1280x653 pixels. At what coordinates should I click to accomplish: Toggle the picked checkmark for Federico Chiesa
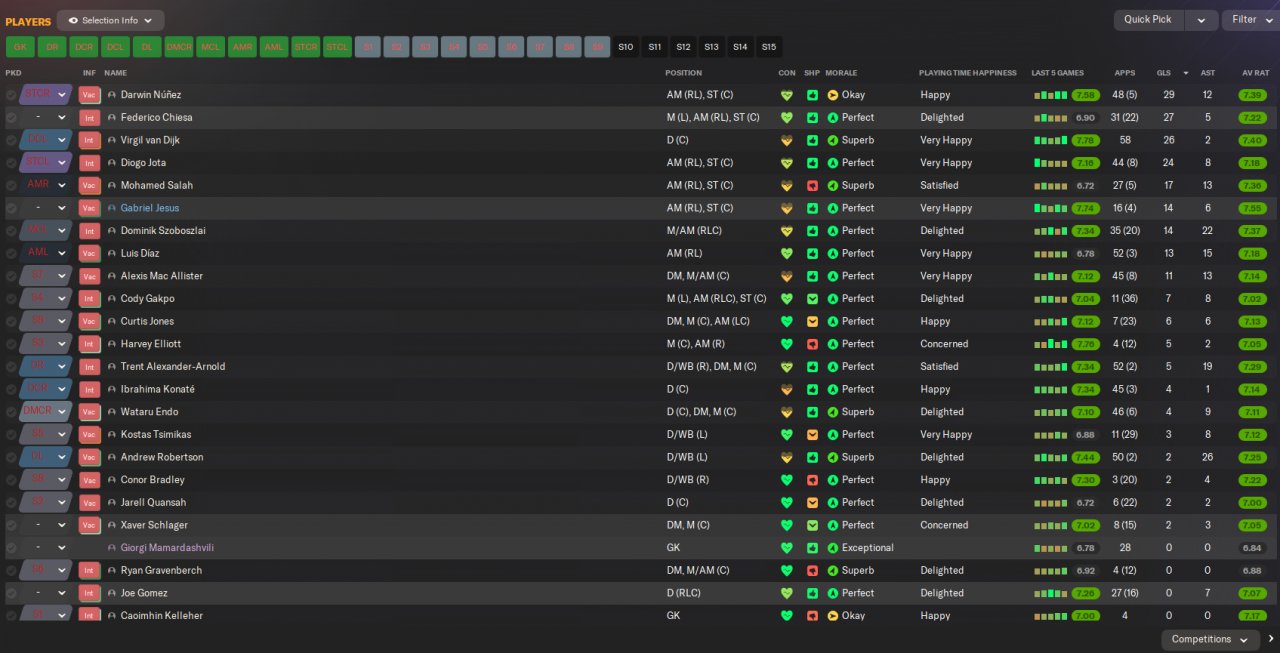[x=11, y=117]
